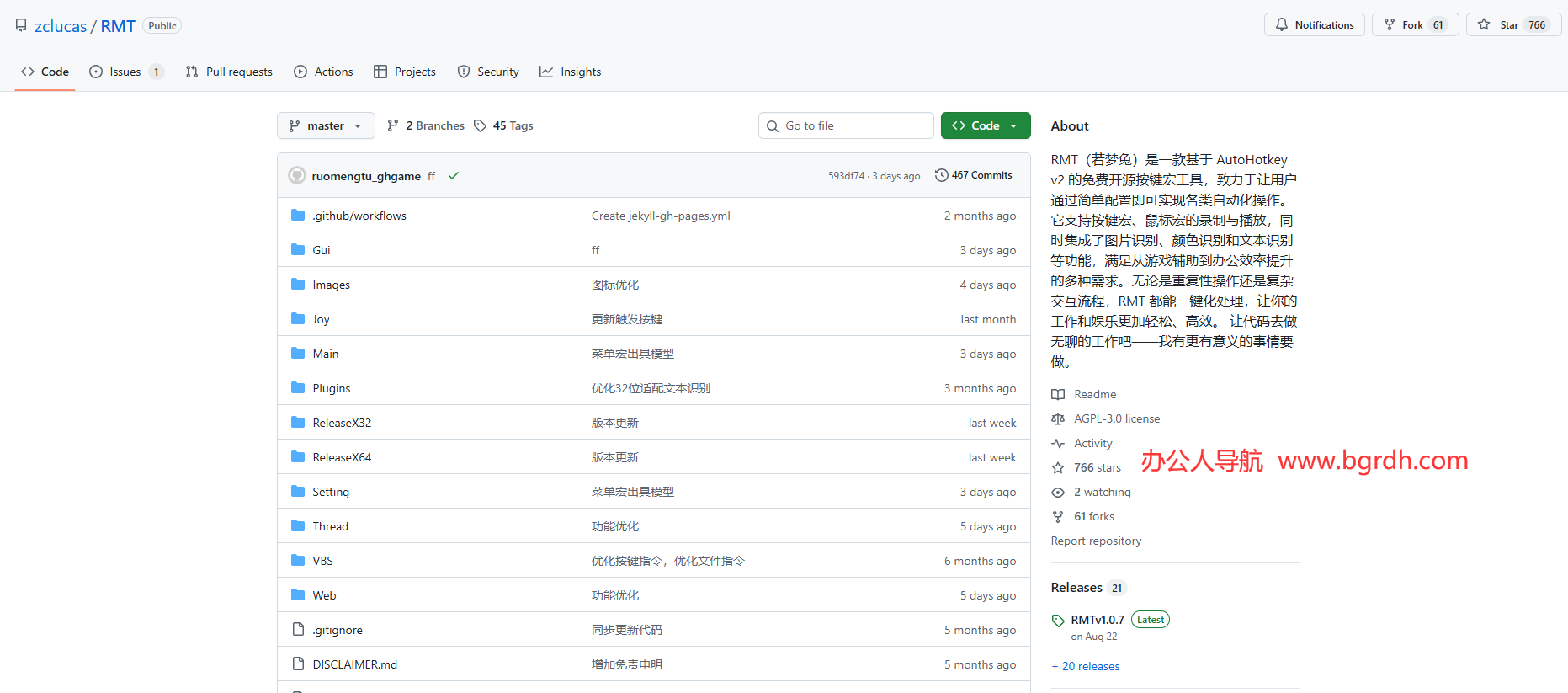Click the + 20 releases link
This screenshot has height=693, width=1568.
1085,666
